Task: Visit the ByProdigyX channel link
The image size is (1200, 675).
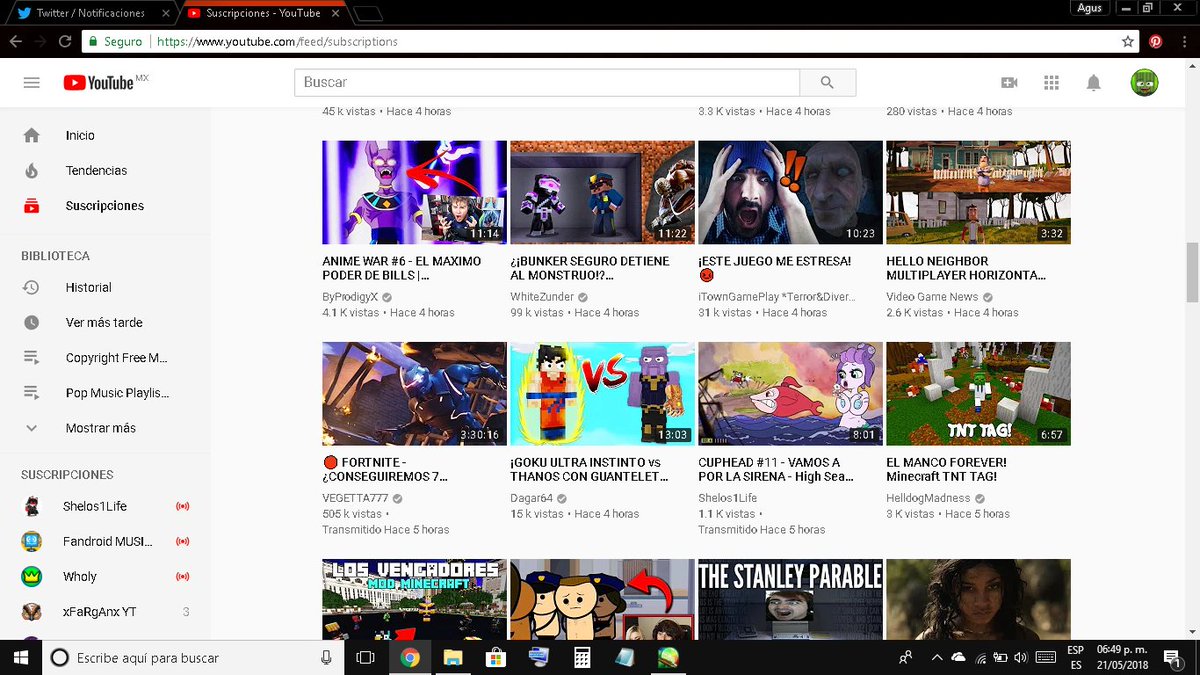Action: pyautogui.click(x=350, y=297)
